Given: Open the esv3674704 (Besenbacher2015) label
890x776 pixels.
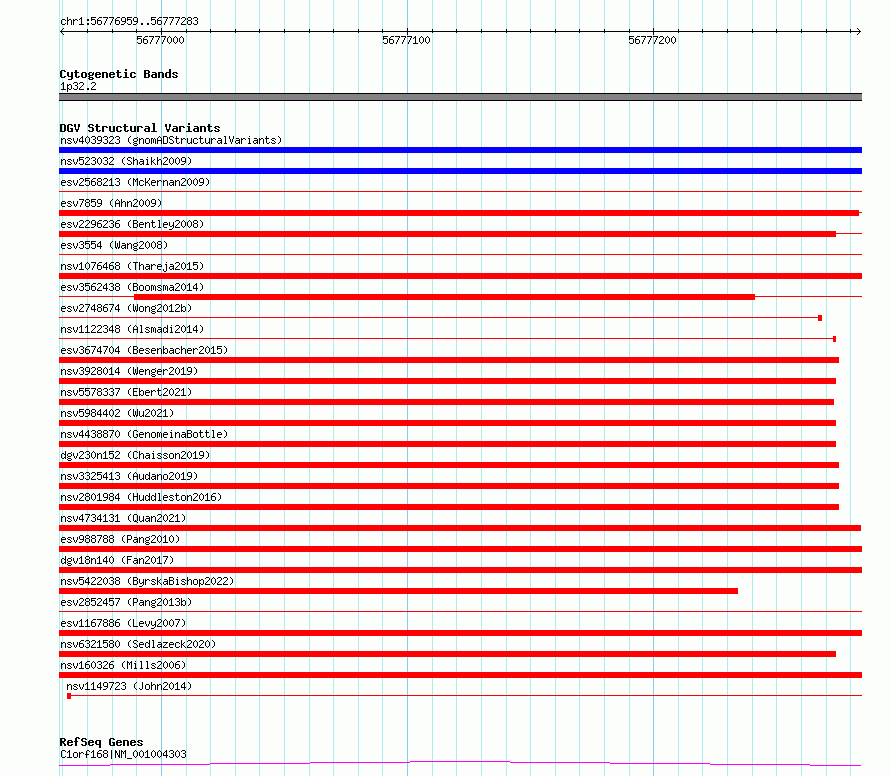Looking at the screenshot, I should (x=144, y=350).
